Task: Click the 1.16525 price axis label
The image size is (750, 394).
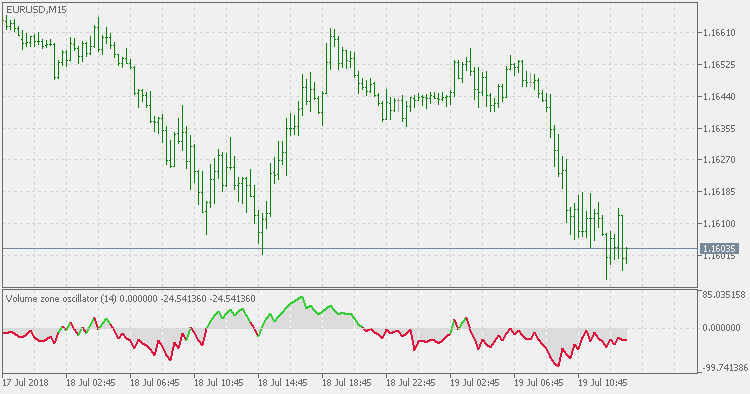Action: (719, 65)
